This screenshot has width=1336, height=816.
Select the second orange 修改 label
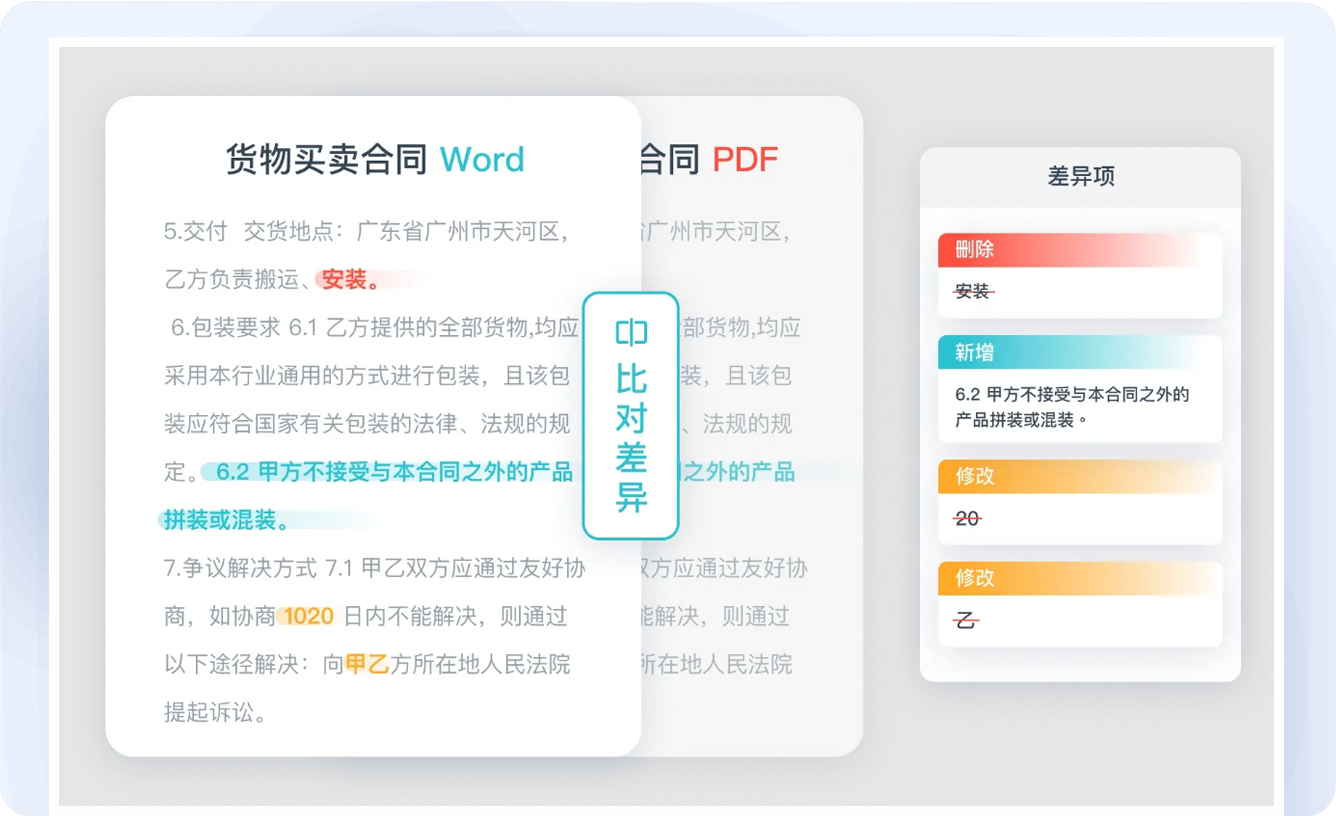click(975, 578)
